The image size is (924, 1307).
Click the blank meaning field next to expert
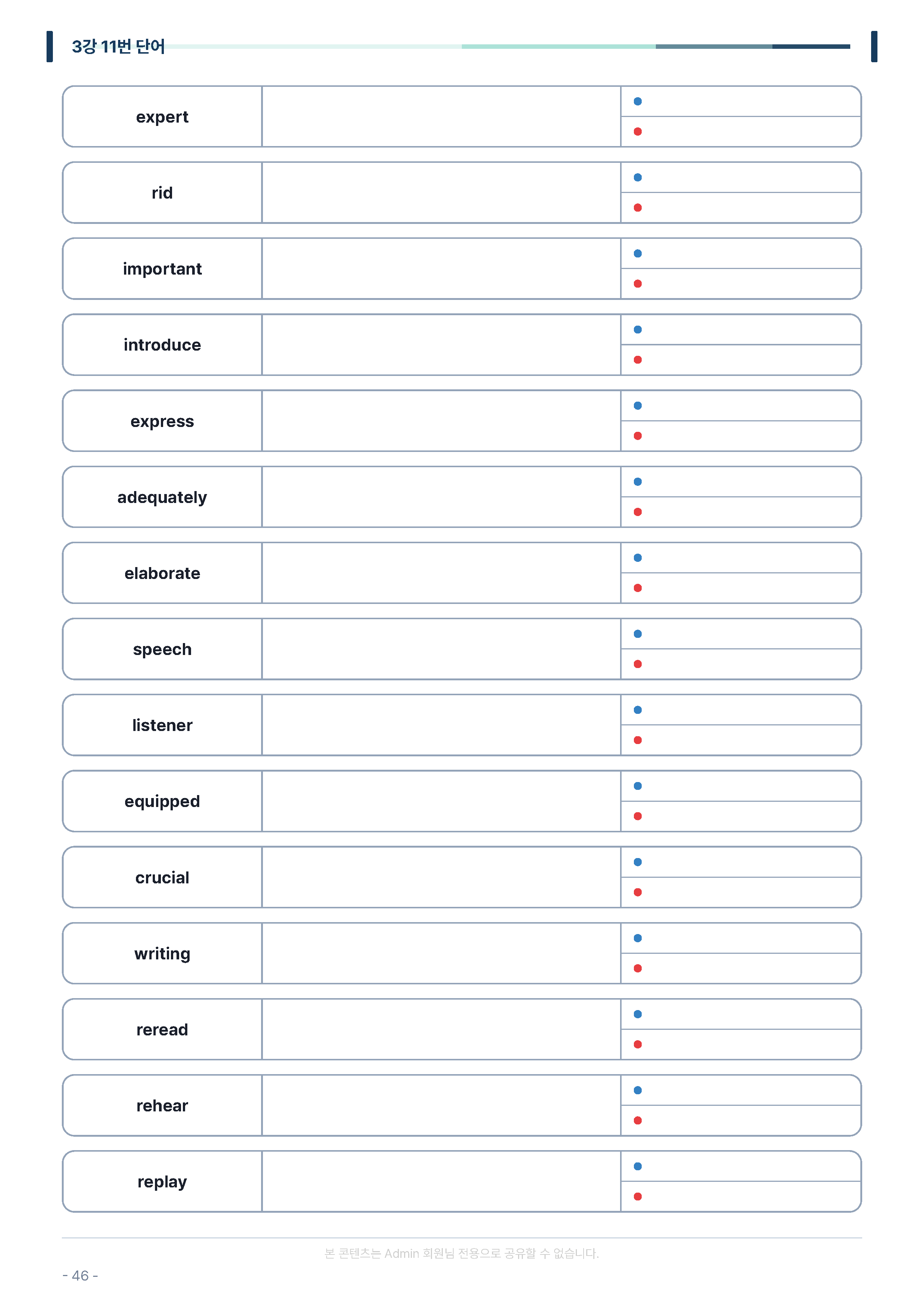click(x=441, y=117)
